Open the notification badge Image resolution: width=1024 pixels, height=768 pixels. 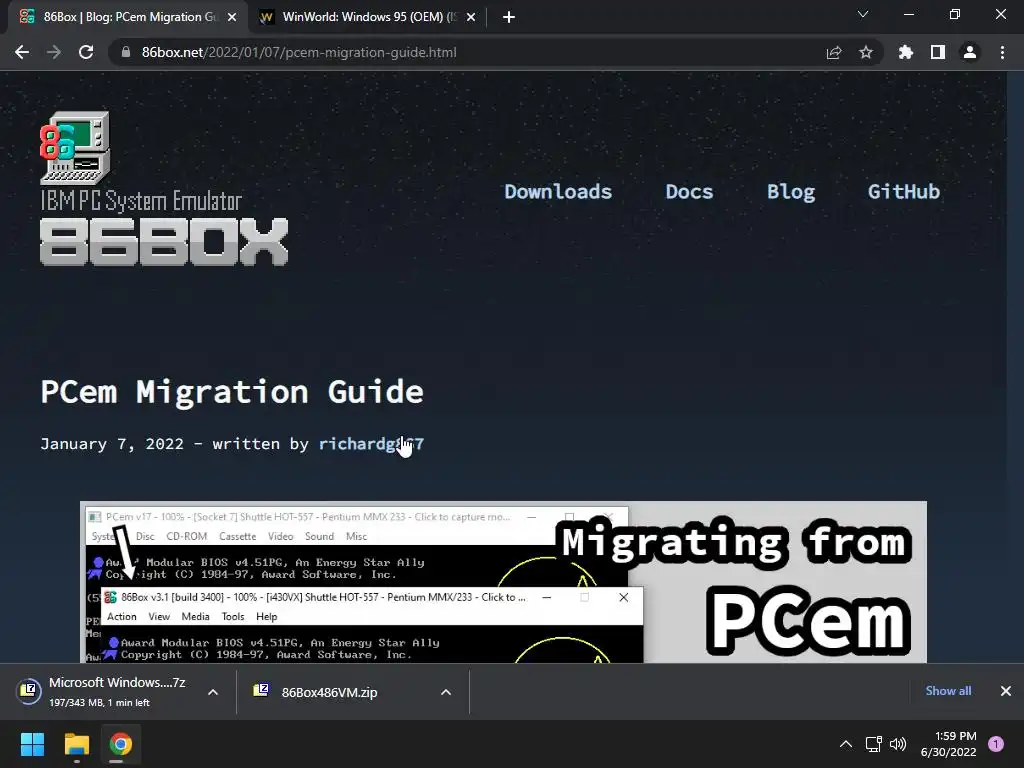coord(996,744)
